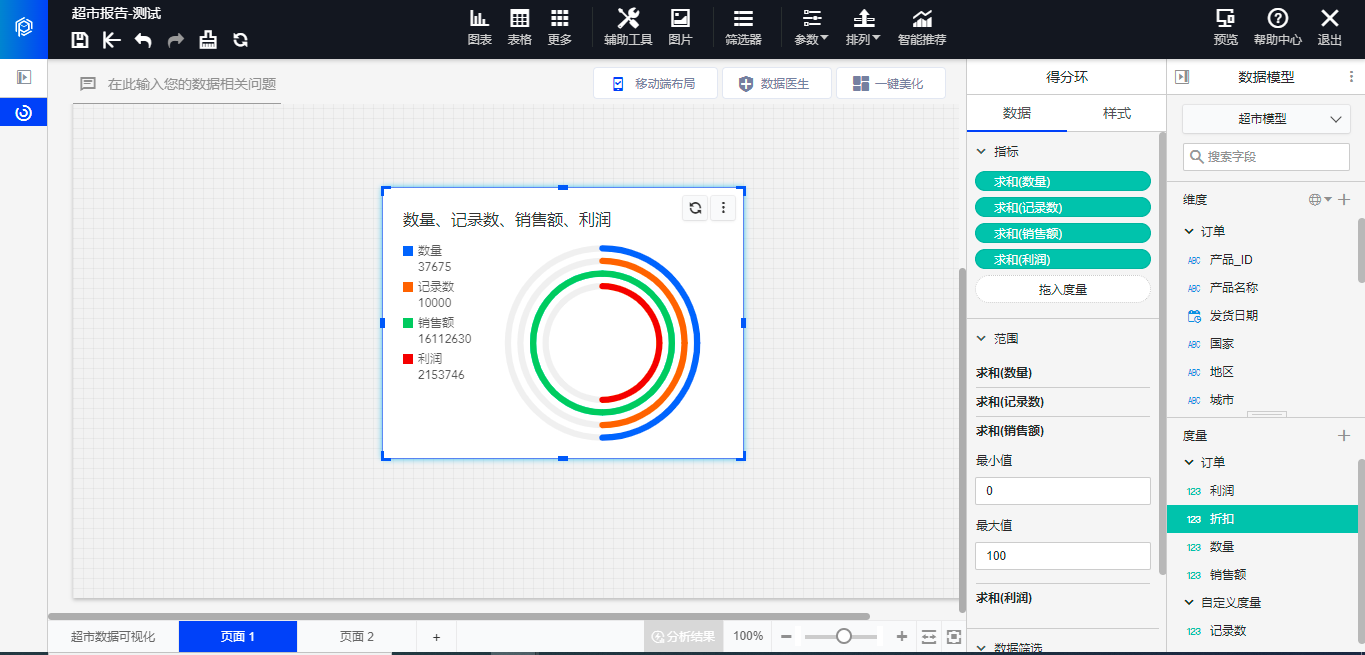This screenshot has height=655, width=1365.
Task: Open the 图表 chart menu
Action: click(480, 27)
